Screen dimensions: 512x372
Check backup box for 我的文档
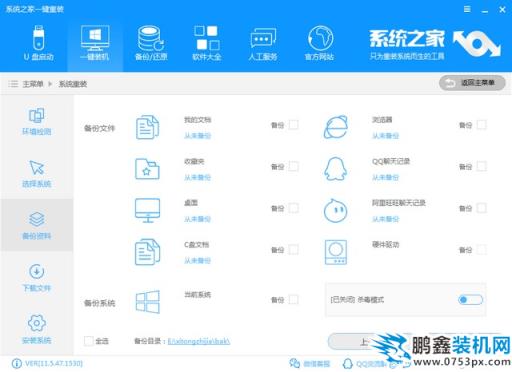pos(293,125)
